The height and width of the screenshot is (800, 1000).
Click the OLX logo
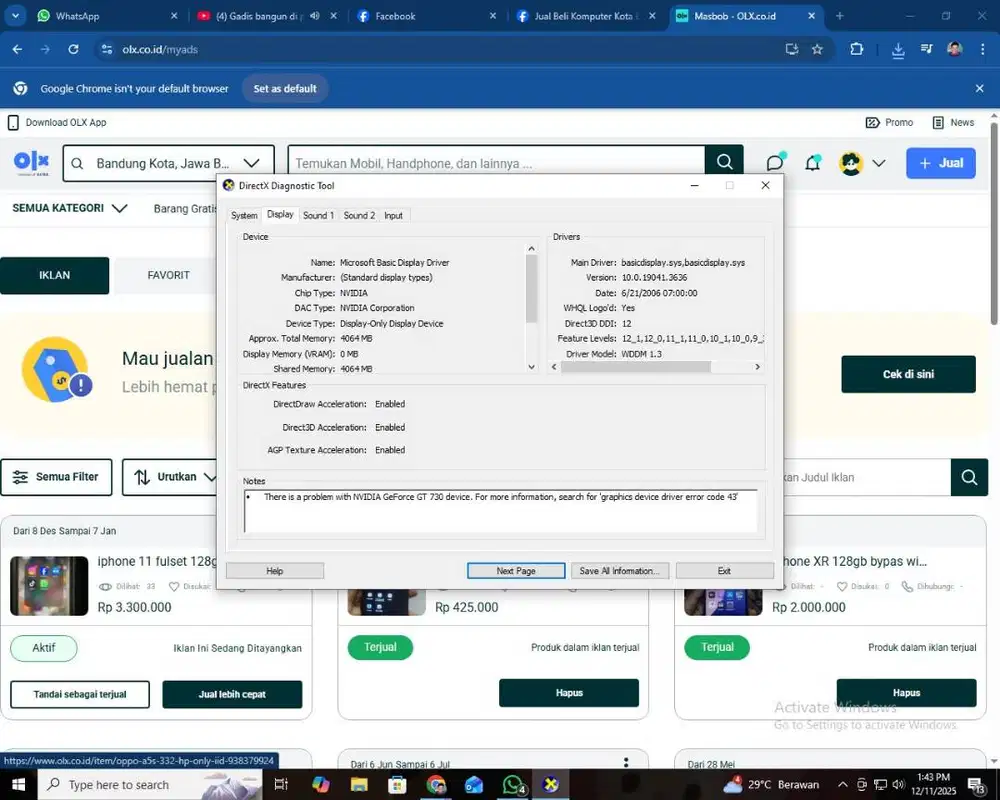31,162
